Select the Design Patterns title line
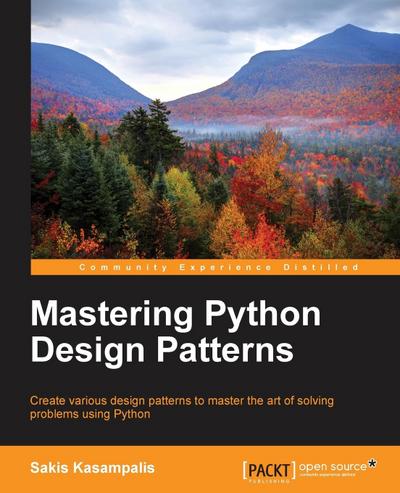400x493 pixels. 162,350
